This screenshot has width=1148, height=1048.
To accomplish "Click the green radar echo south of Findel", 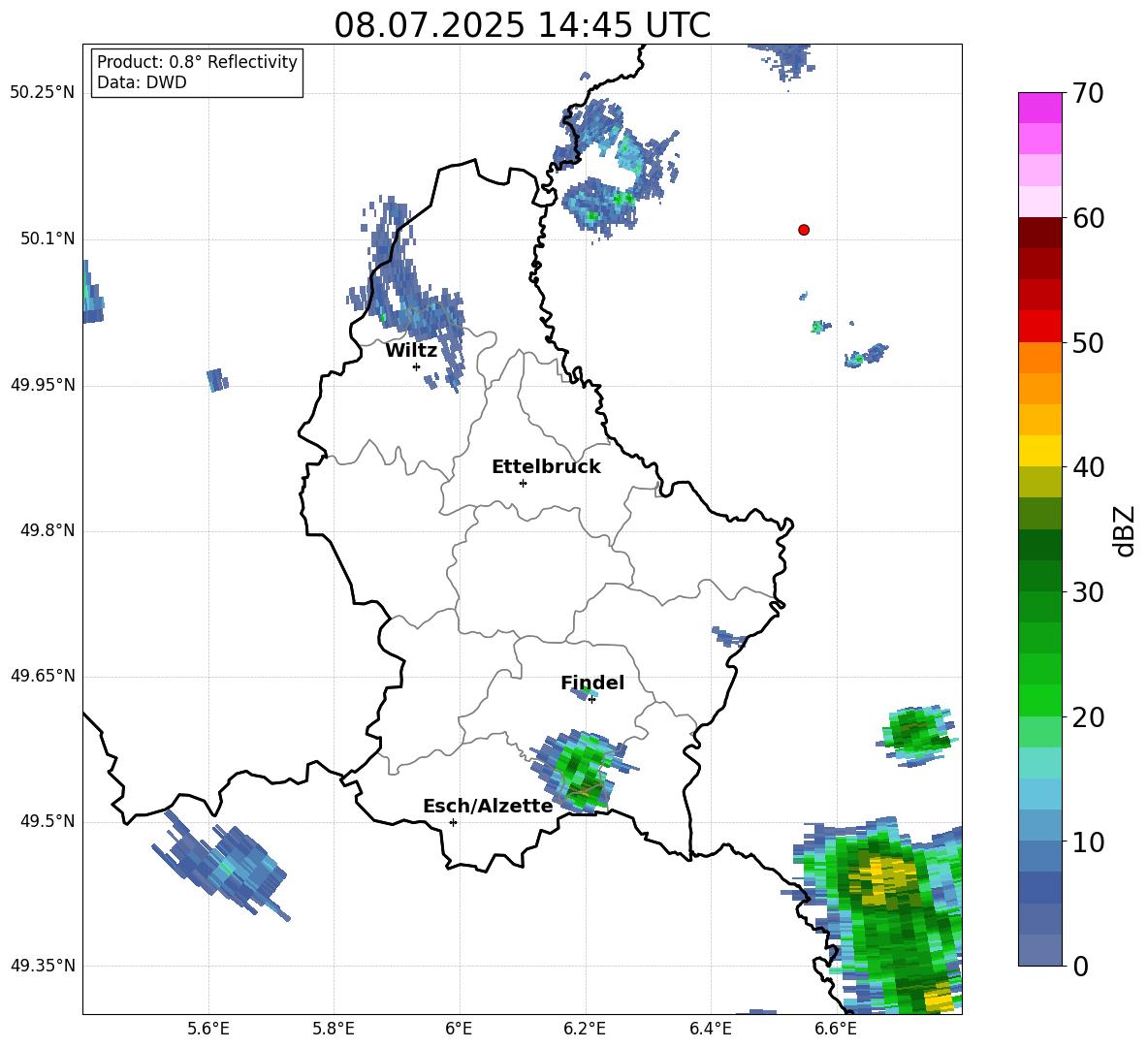I will tap(582, 772).
